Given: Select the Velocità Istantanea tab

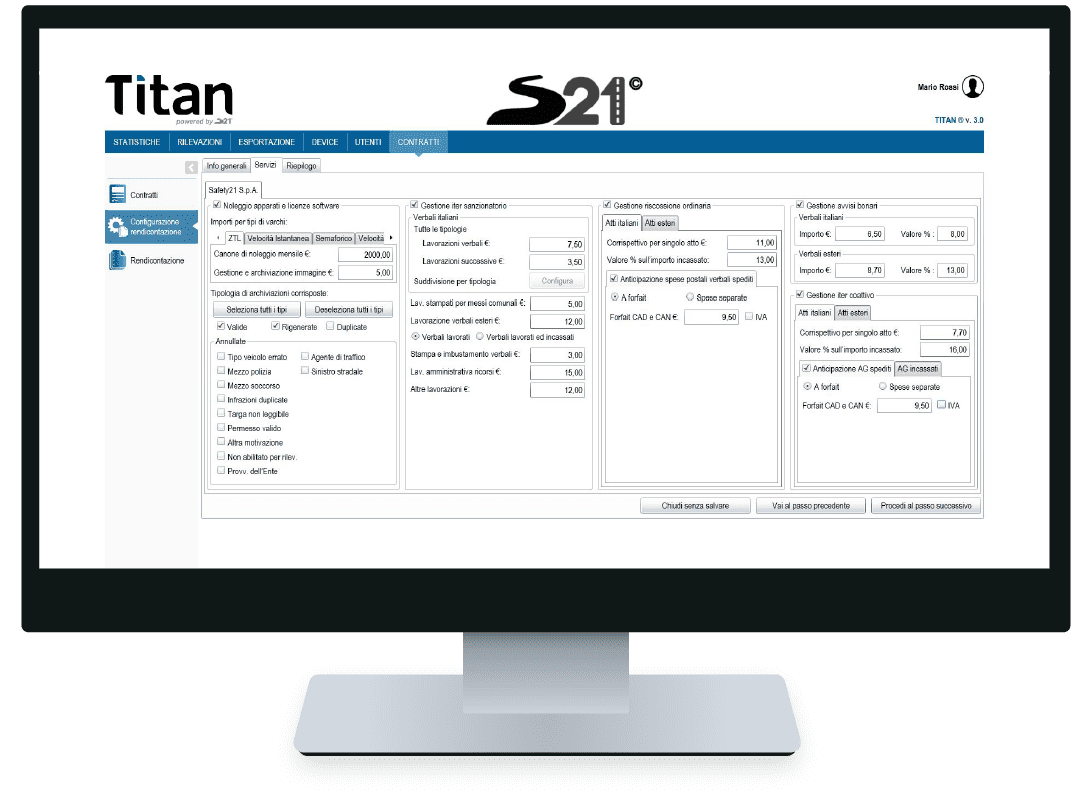Looking at the screenshot, I should (278, 238).
